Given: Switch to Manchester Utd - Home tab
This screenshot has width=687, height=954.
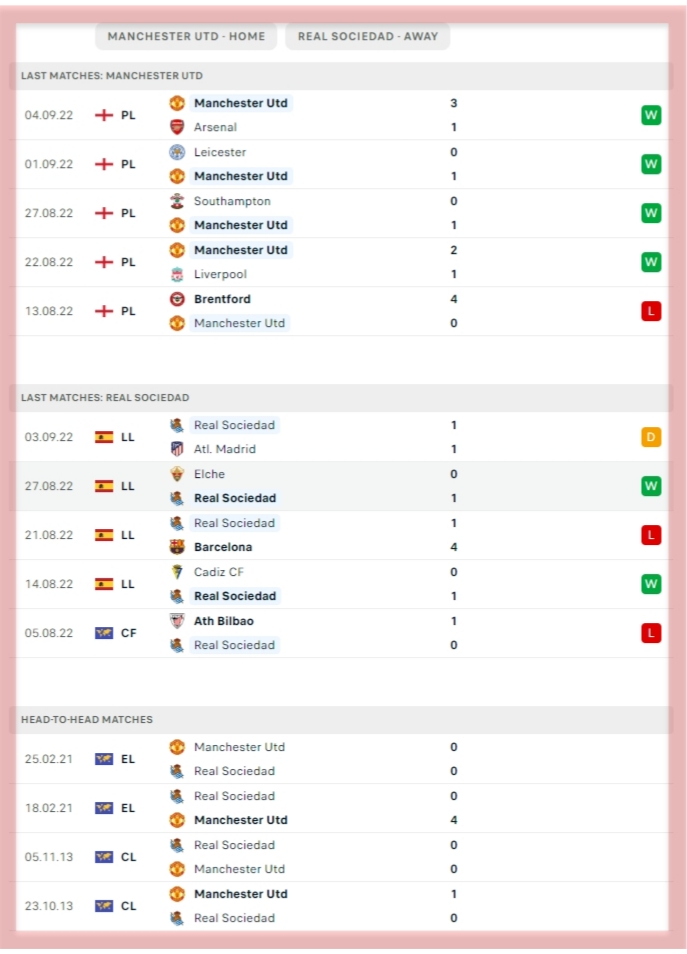Looking at the screenshot, I should 186,36.
